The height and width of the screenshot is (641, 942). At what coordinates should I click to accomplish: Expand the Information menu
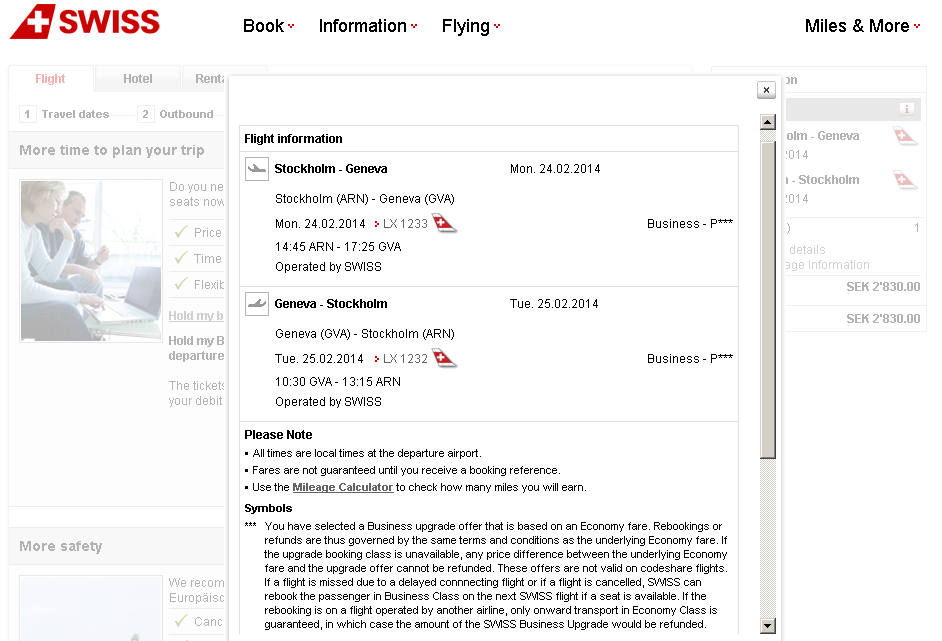click(x=367, y=26)
